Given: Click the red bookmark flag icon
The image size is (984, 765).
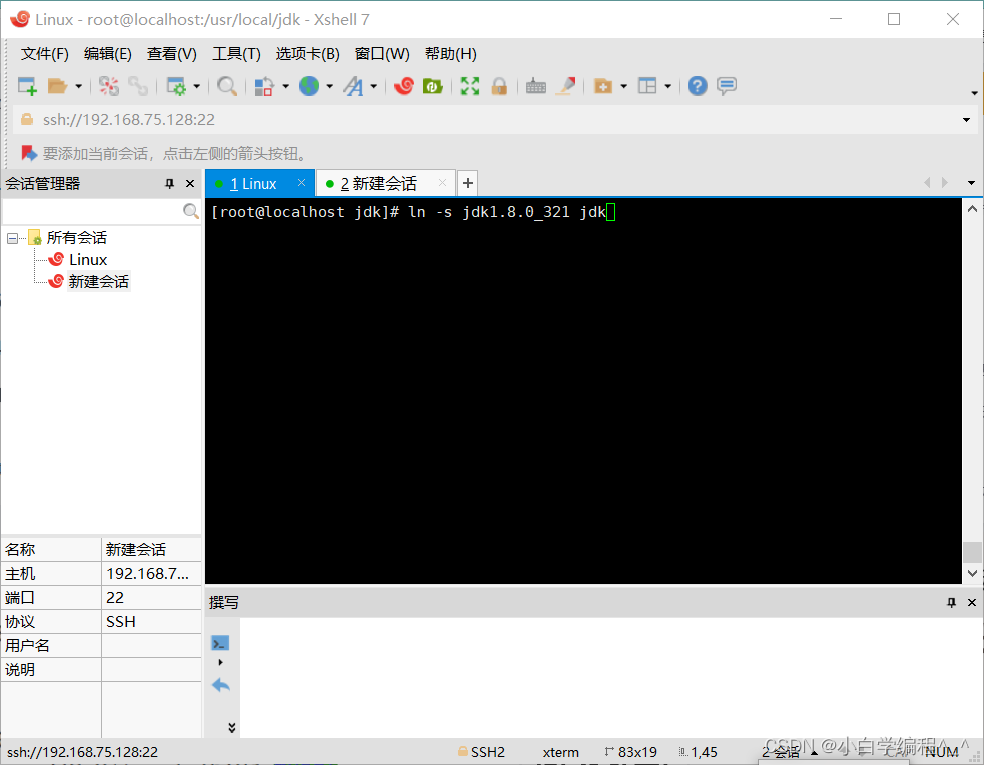Looking at the screenshot, I should pos(29,153).
